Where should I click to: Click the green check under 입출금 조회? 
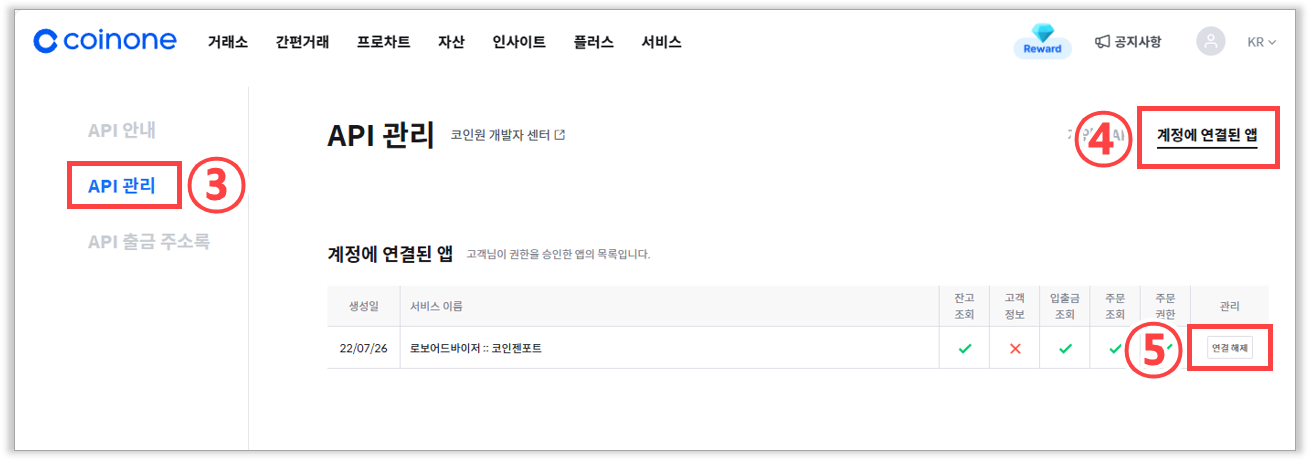[x=1065, y=349]
